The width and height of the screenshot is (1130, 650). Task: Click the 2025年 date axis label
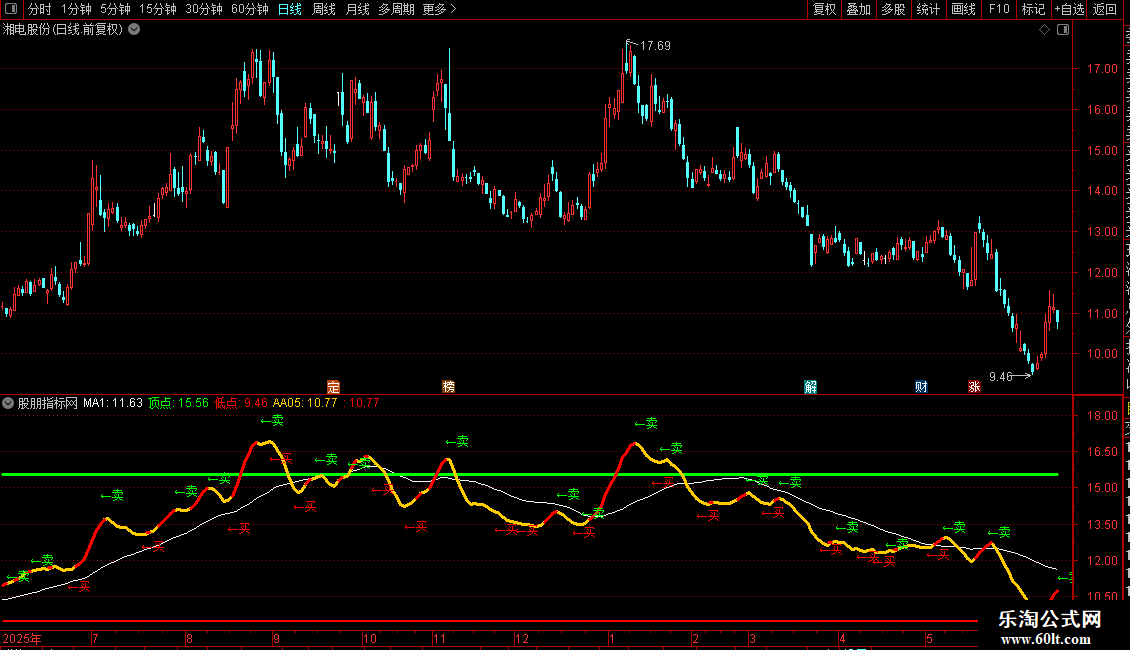[x=22, y=638]
